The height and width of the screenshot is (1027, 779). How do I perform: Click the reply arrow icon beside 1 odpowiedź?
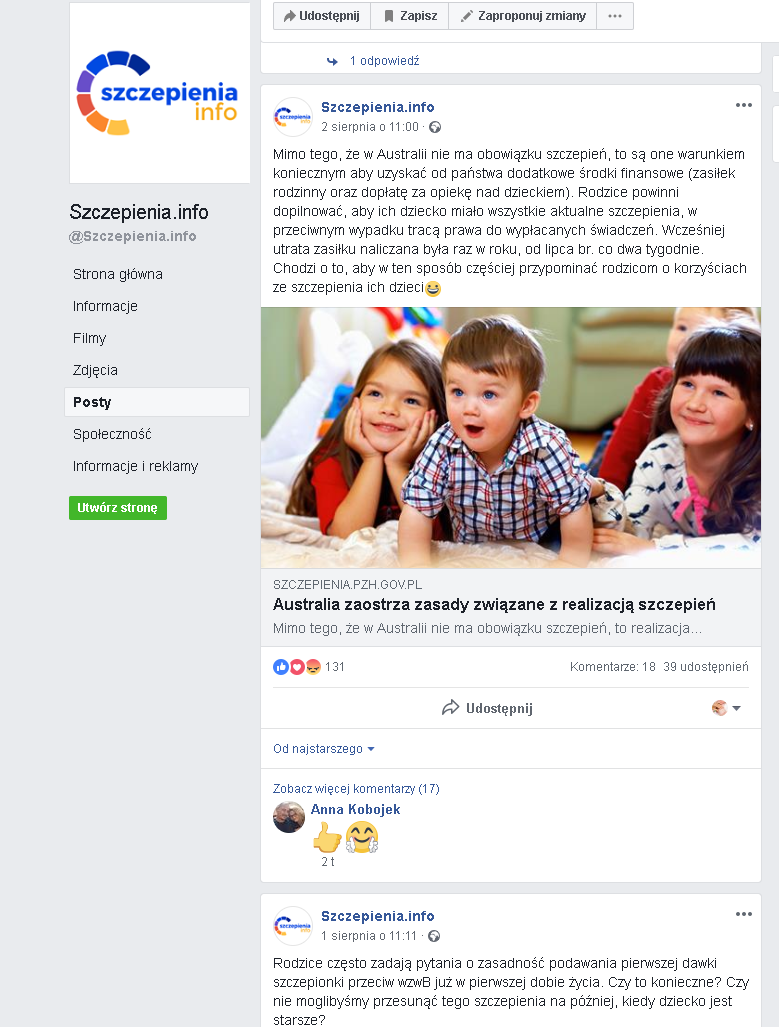(x=332, y=61)
